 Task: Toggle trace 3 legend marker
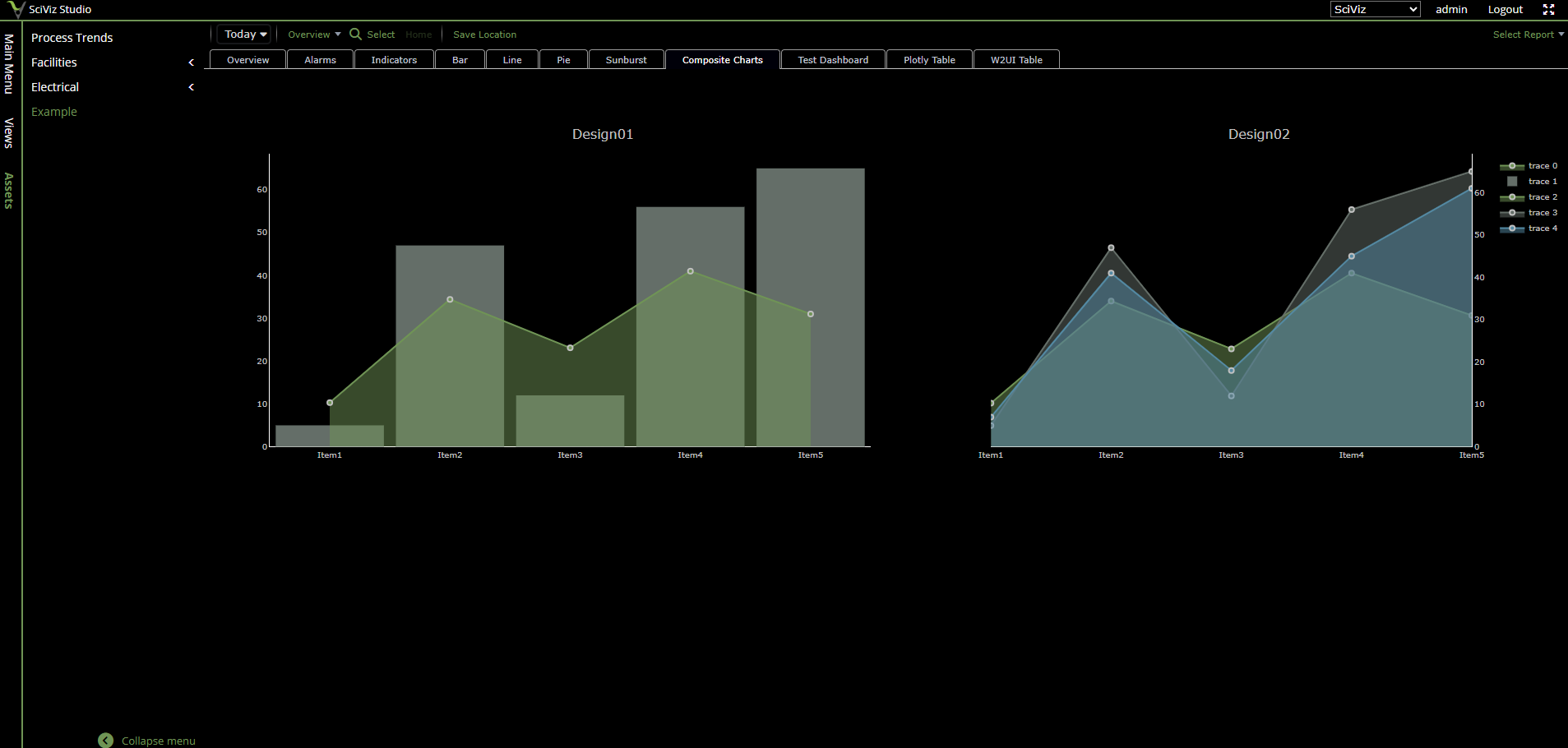pos(1513,213)
